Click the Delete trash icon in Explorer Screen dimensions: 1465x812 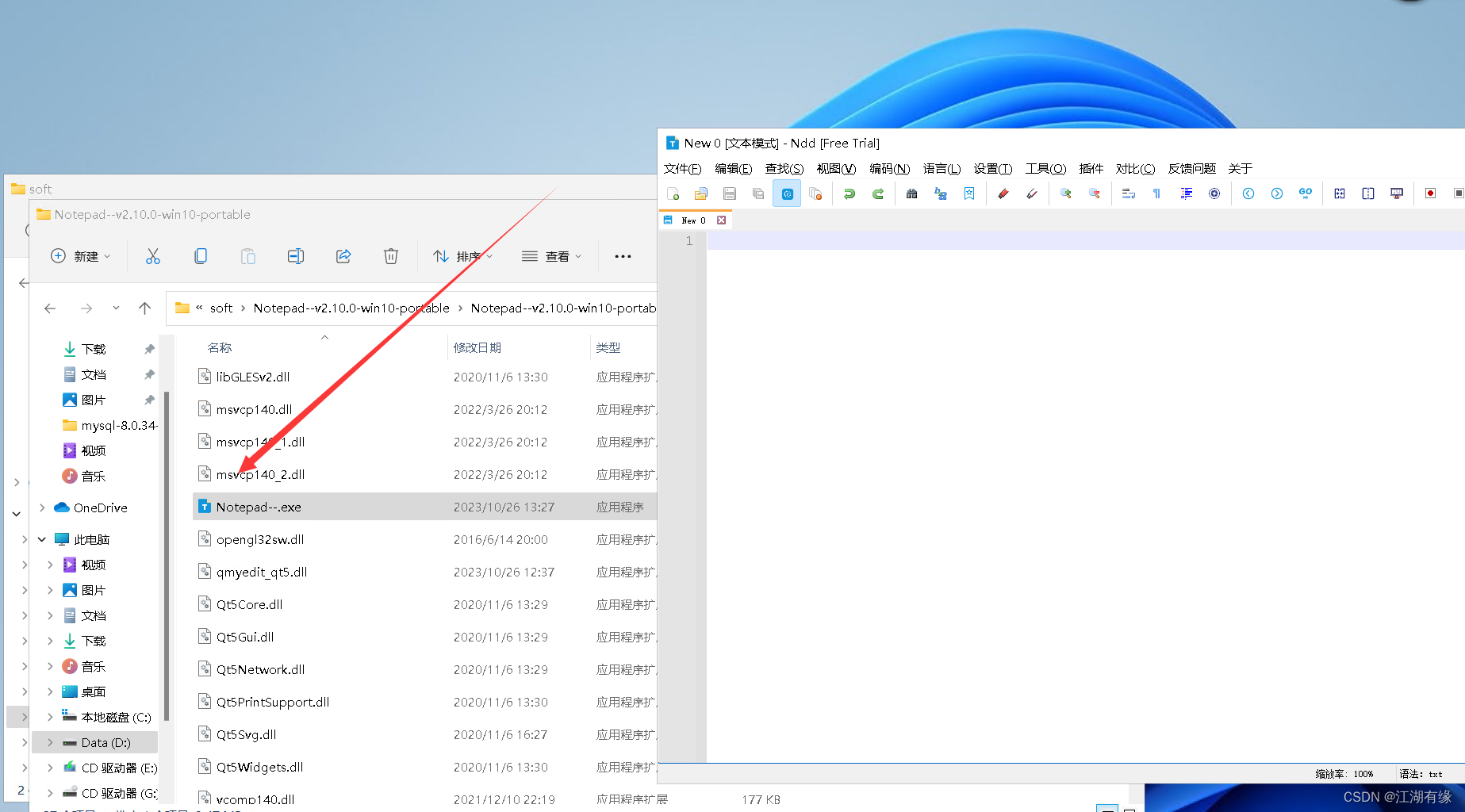[391, 256]
